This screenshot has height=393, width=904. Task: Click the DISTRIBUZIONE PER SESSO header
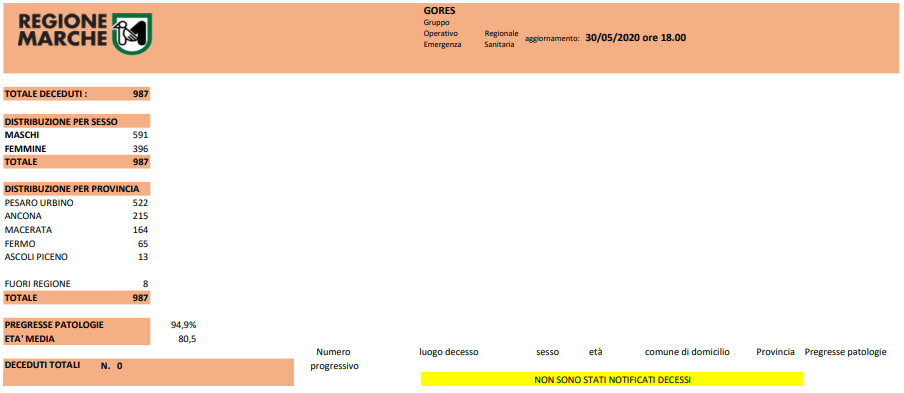(77, 121)
